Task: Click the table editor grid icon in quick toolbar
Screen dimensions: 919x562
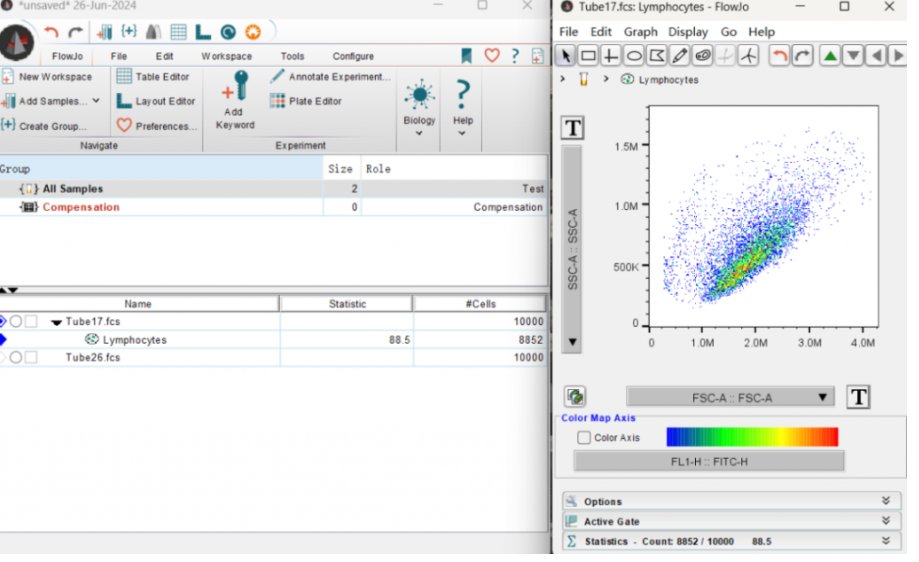Action: click(178, 32)
